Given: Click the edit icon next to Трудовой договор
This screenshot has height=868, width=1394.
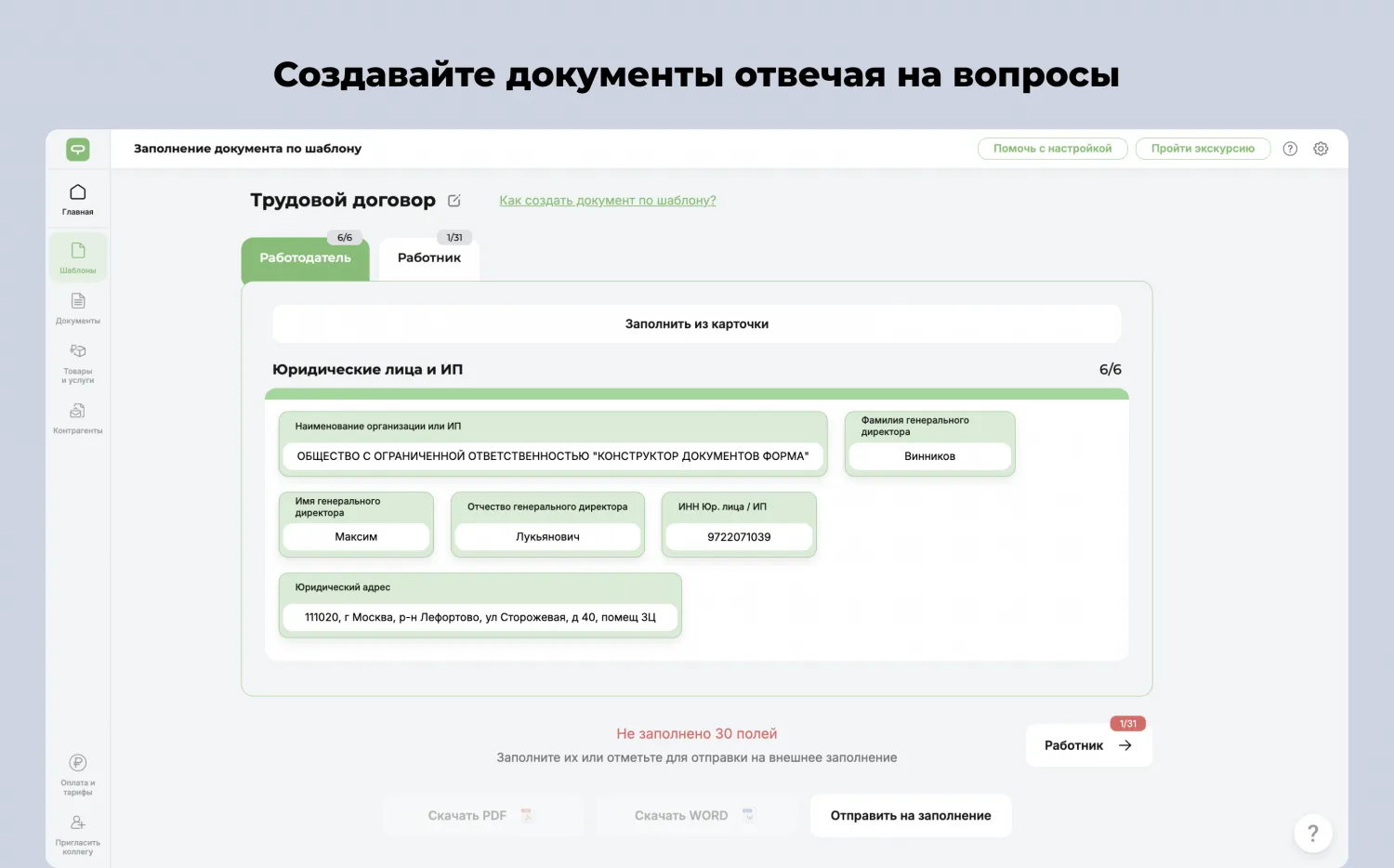Looking at the screenshot, I should click(454, 201).
